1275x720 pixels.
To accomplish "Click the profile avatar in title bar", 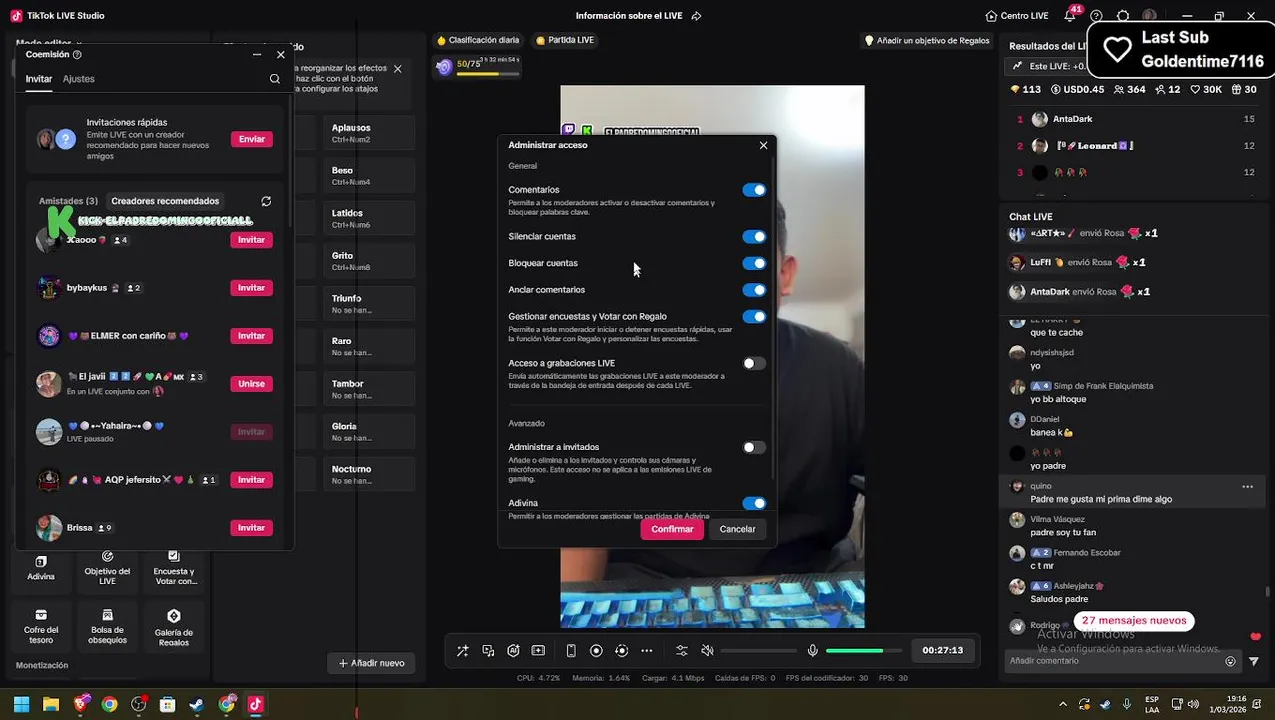I will click(x=1149, y=16).
